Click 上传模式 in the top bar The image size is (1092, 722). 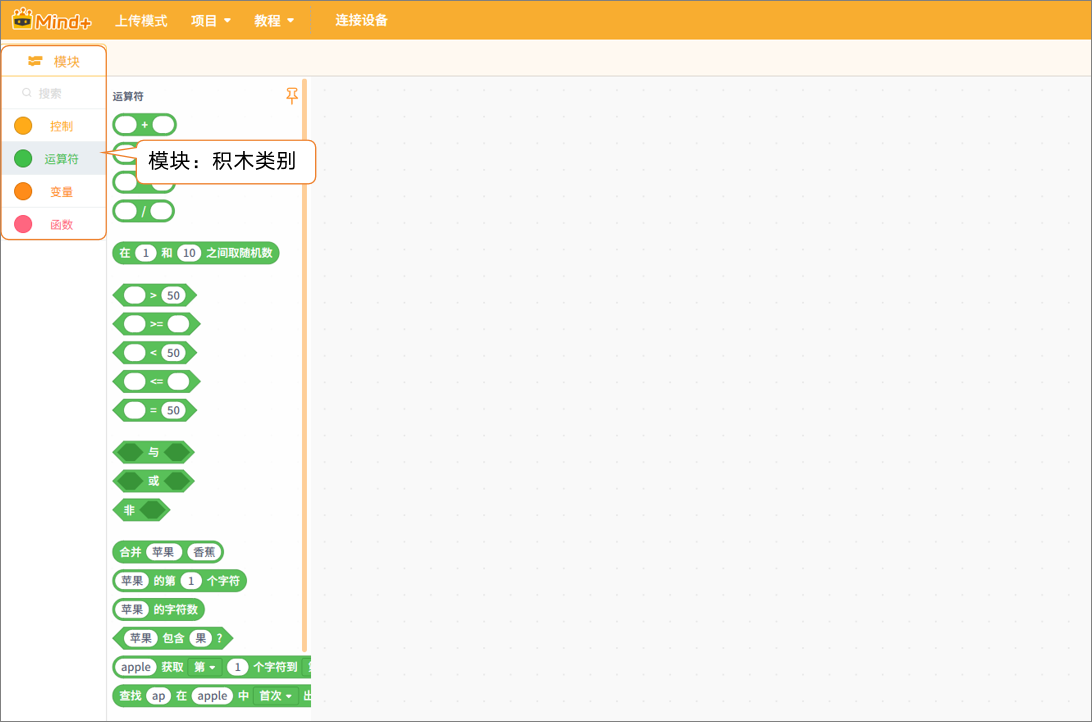pyautogui.click(x=141, y=20)
